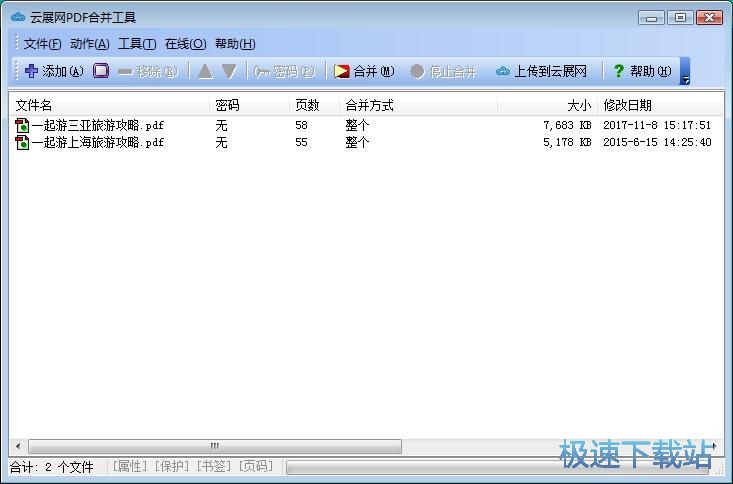Image resolution: width=733 pixels, height=484 pixels.
Task: Click the 帮助(H) toolbar help button
Action: (x=642, y=71)
